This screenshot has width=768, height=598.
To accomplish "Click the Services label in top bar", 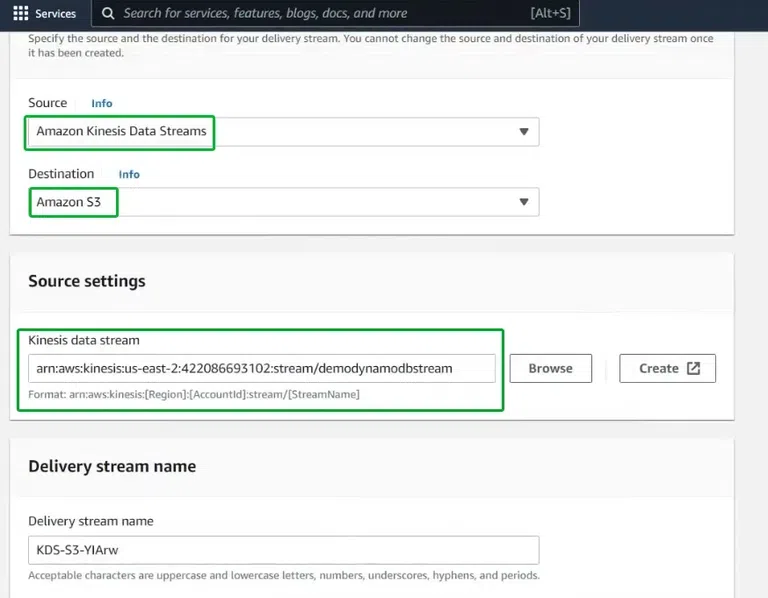I will pyautogui.click(x=55, y=14).
